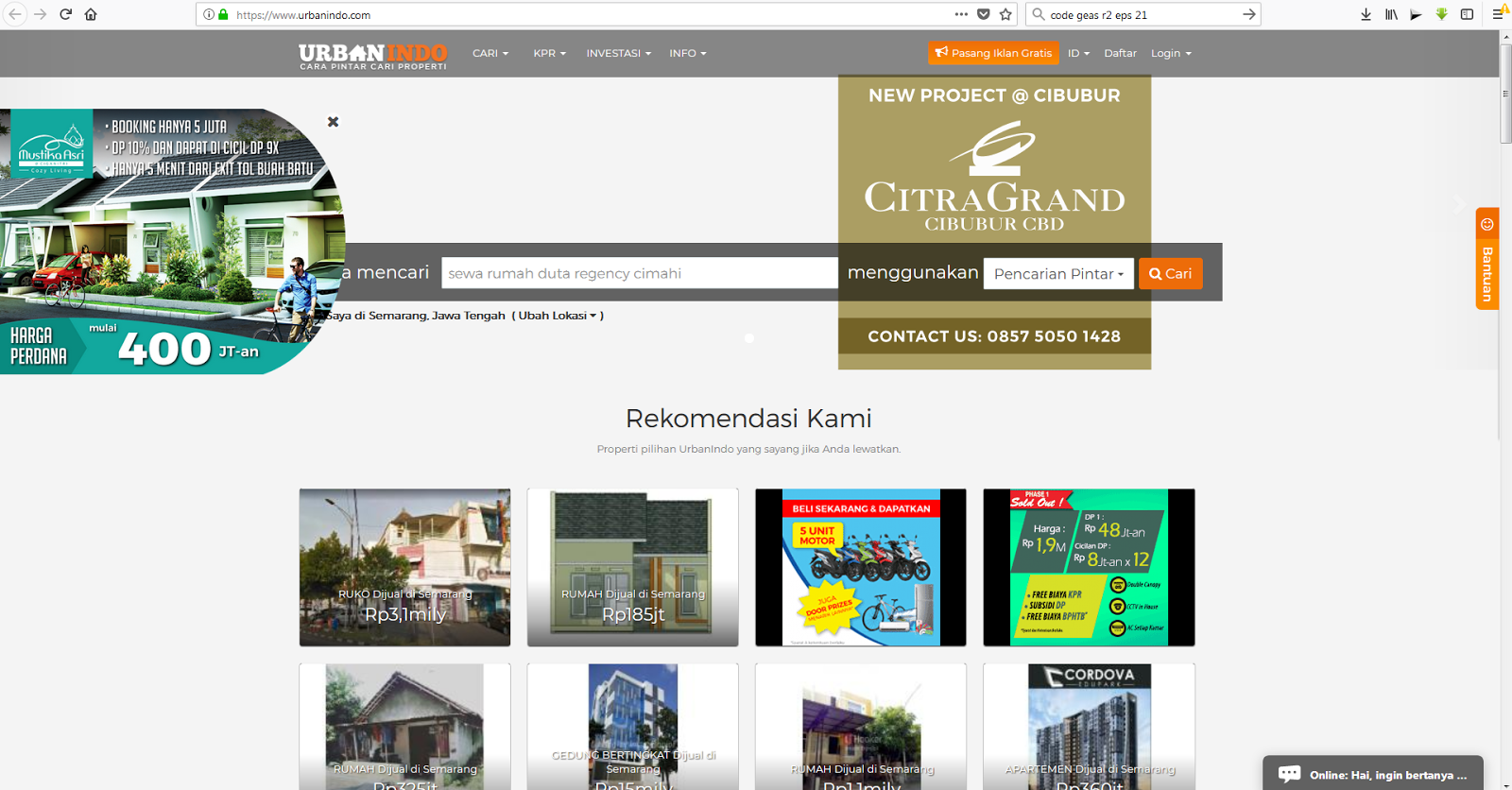Save page to Pocket
This screenshot has width=1512, height=790.
984,14
